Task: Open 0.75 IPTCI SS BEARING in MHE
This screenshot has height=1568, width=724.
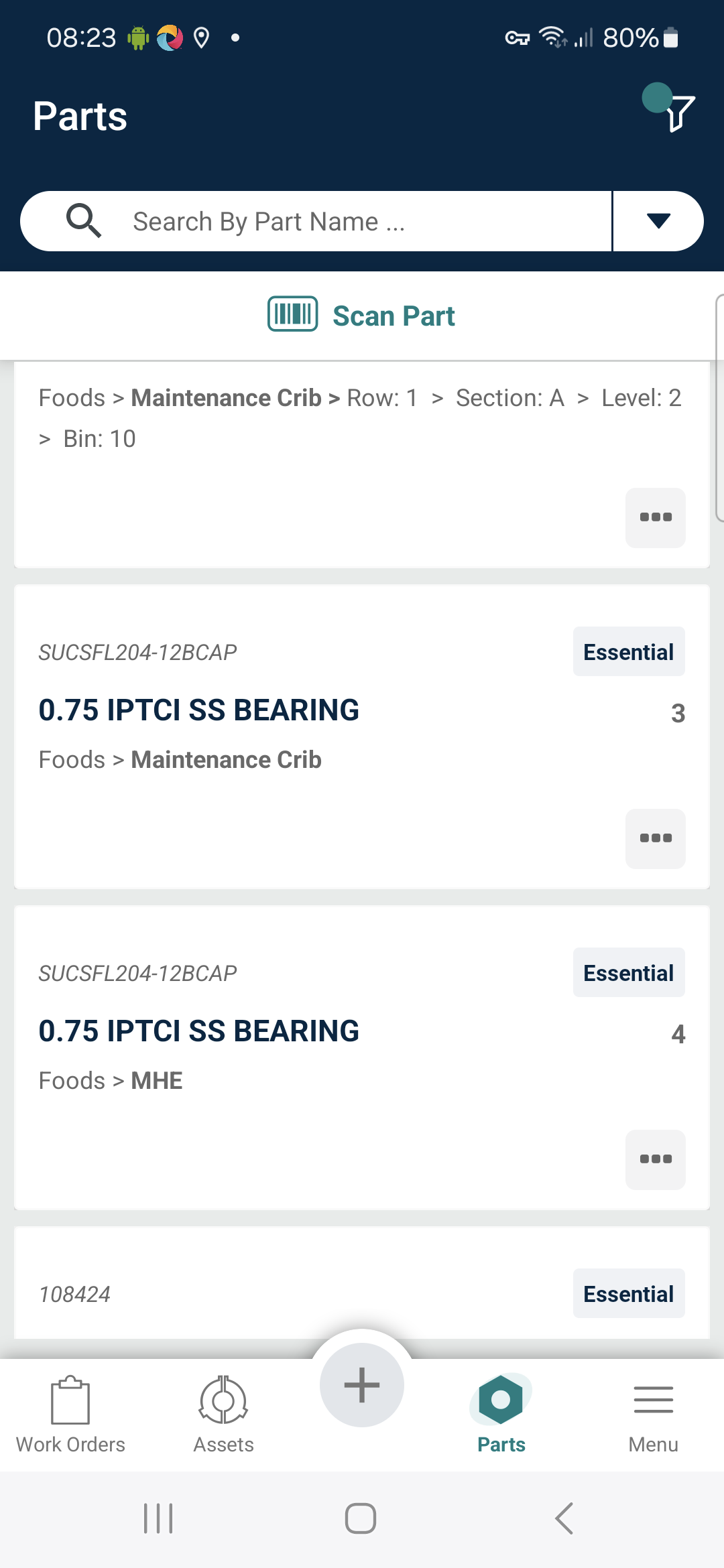Action: pos(198,1031)
